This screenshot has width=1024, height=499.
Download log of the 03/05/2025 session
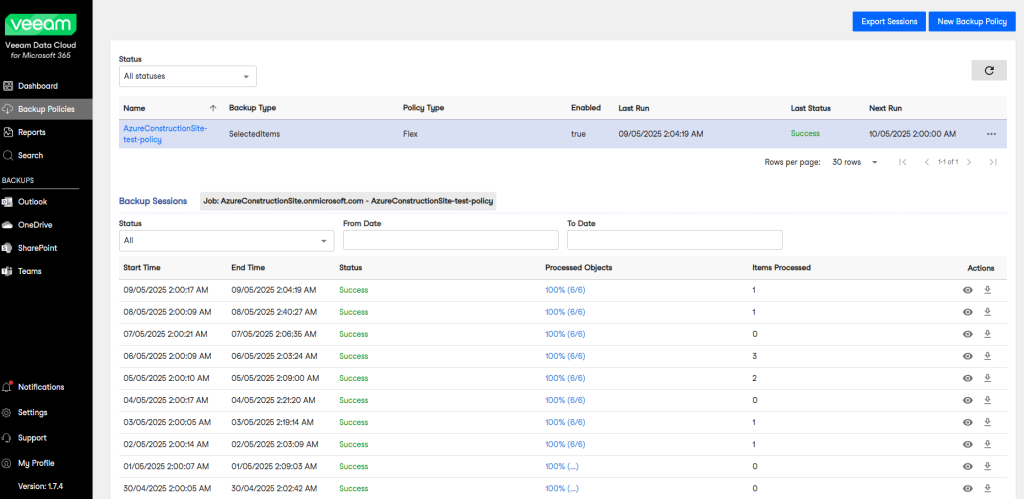(987, 423)
